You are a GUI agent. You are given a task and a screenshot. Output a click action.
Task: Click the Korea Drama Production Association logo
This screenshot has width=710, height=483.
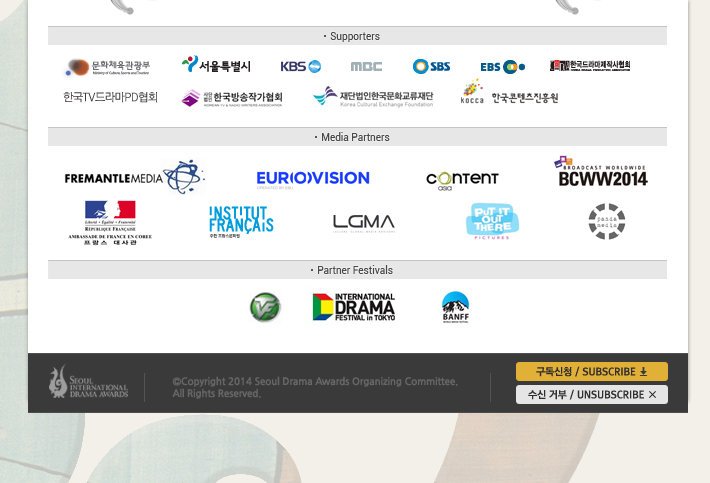(590, 66)
